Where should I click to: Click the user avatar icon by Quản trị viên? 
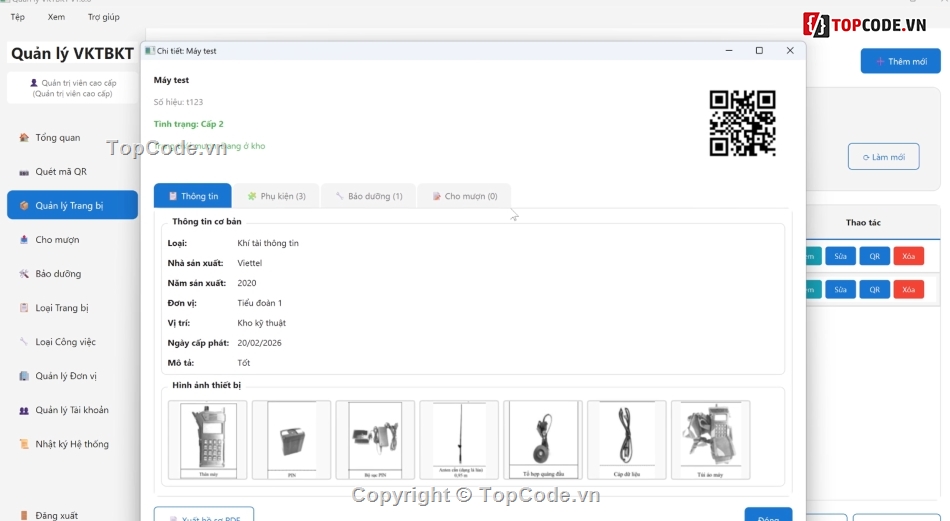pos(34,83)
